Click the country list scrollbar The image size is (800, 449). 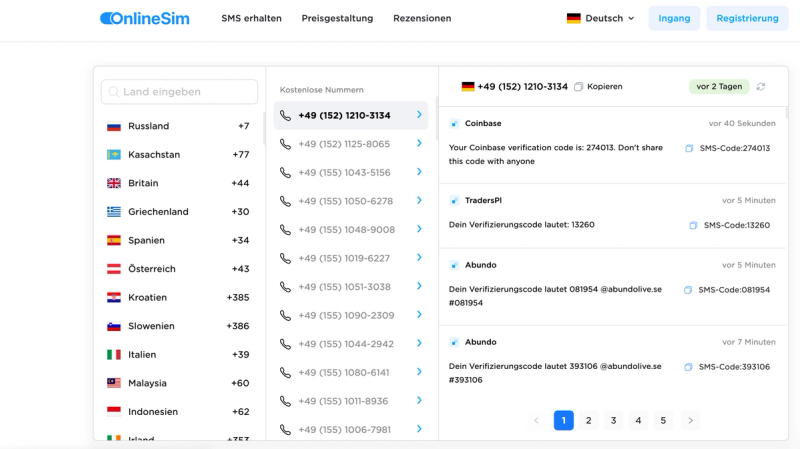click(x=264, y=128)
